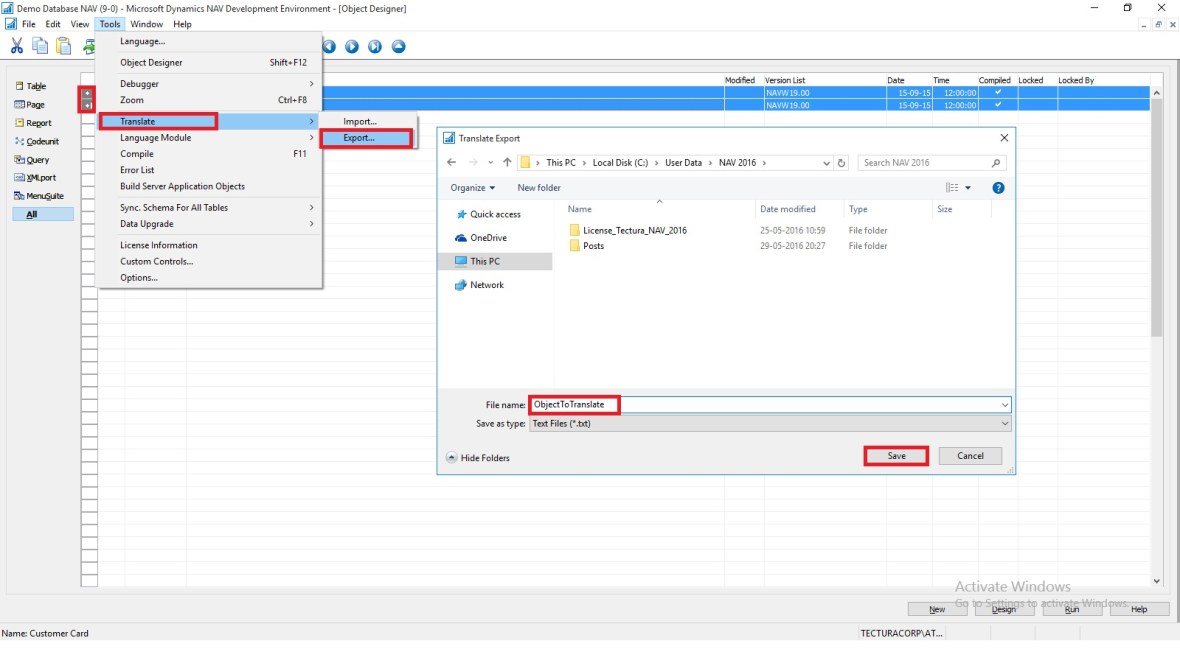
Task: Click the Save button
Action: 896,456
